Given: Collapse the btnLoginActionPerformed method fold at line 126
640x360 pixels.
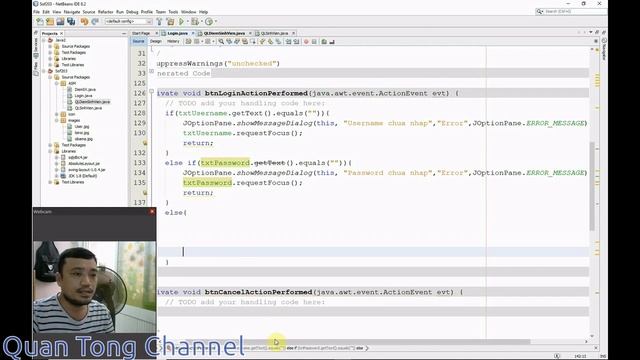Looking at the screenshot, I should tap(151, 91).
